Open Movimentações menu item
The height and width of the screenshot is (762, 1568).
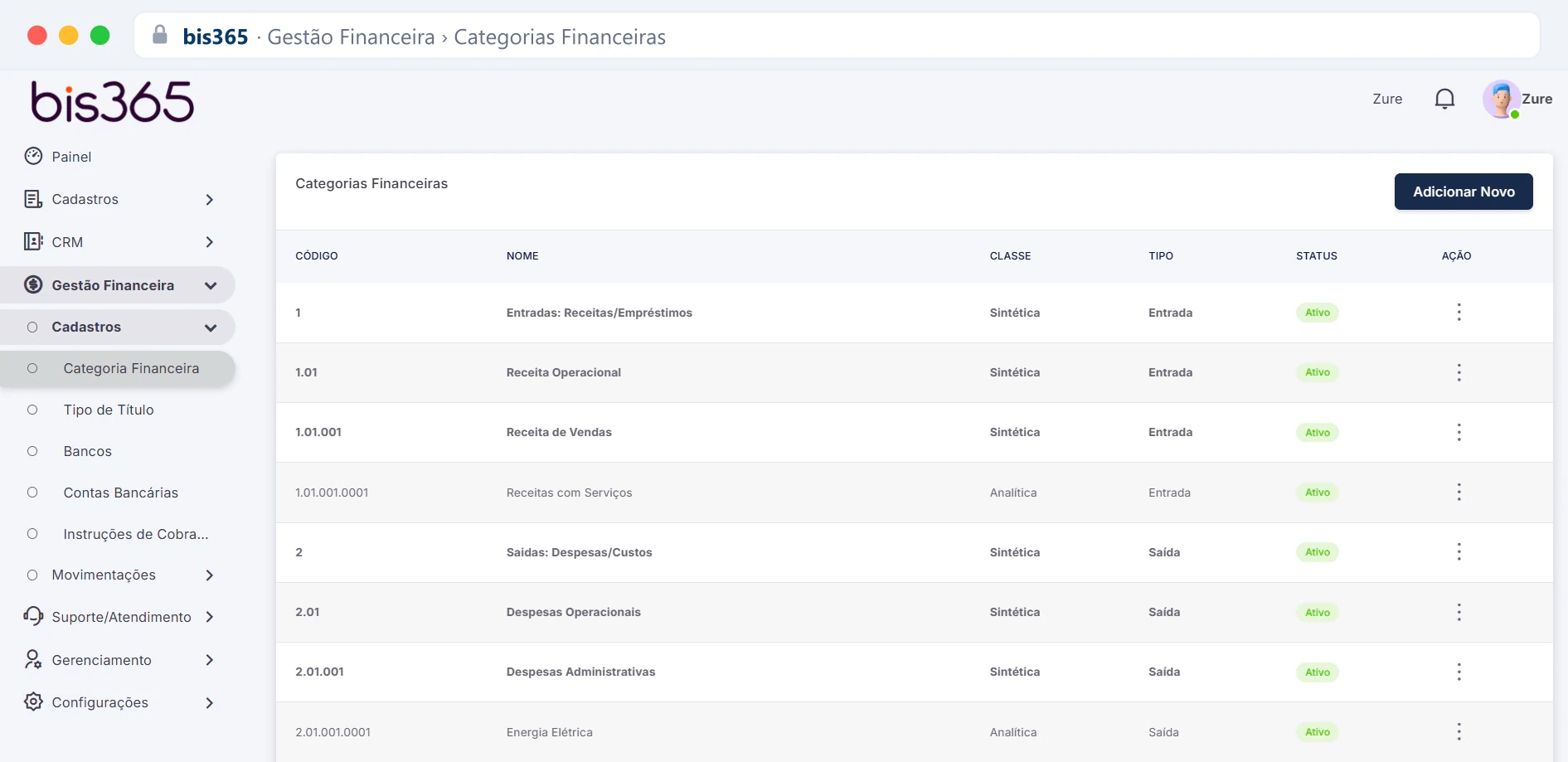104,575
